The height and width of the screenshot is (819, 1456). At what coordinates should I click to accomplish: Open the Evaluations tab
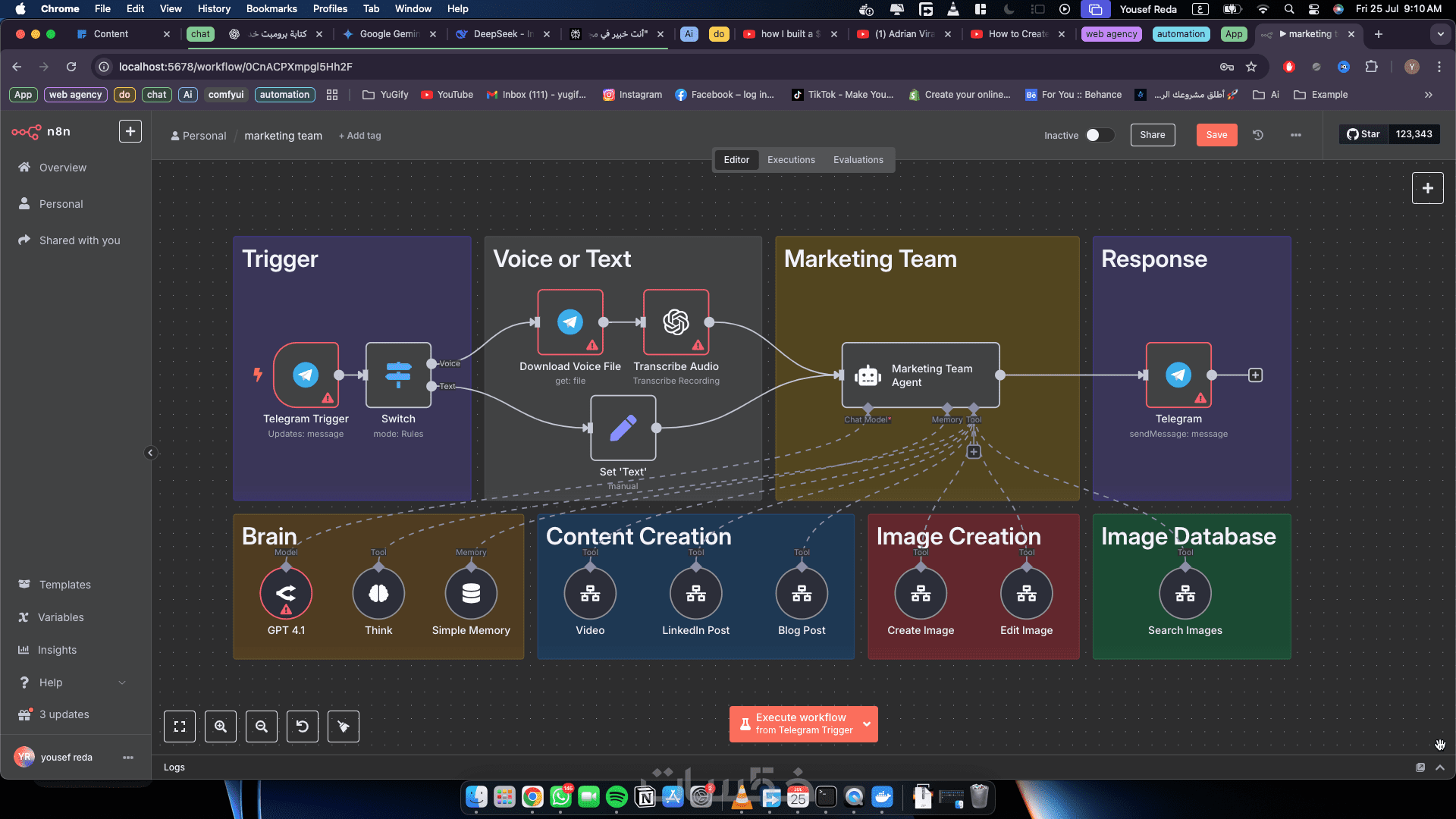coord(858,160)
